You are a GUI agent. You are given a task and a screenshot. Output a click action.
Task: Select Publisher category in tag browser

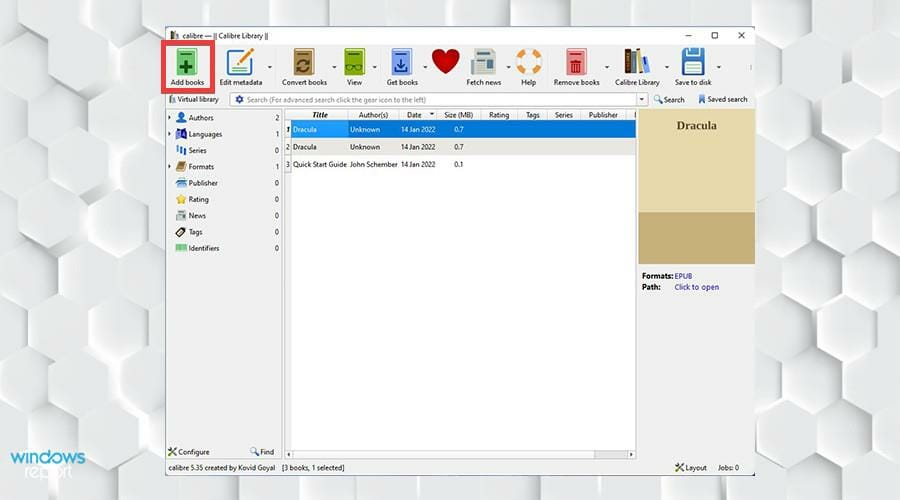[x=203, y=183]
